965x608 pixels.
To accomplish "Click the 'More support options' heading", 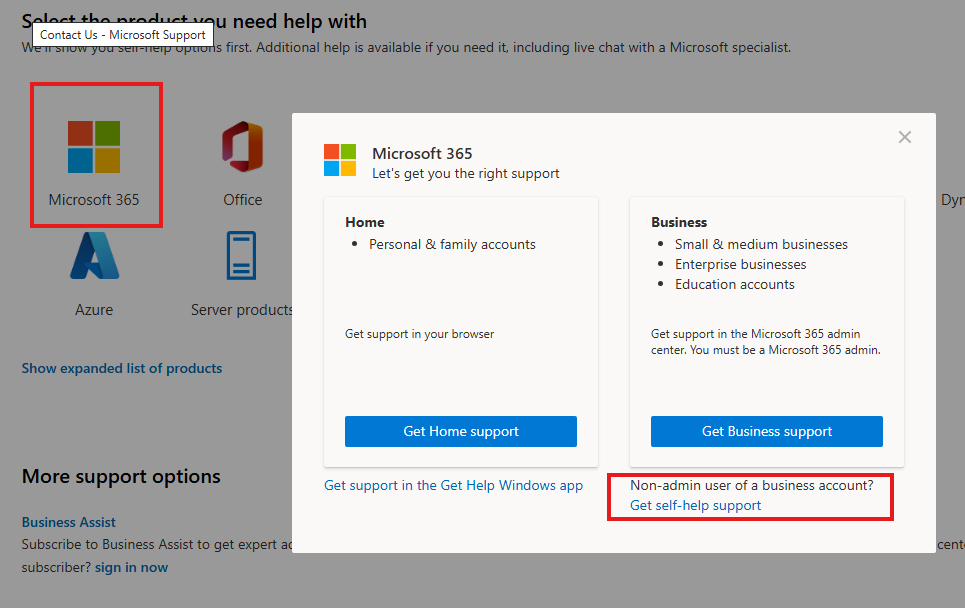I will 121,476.
